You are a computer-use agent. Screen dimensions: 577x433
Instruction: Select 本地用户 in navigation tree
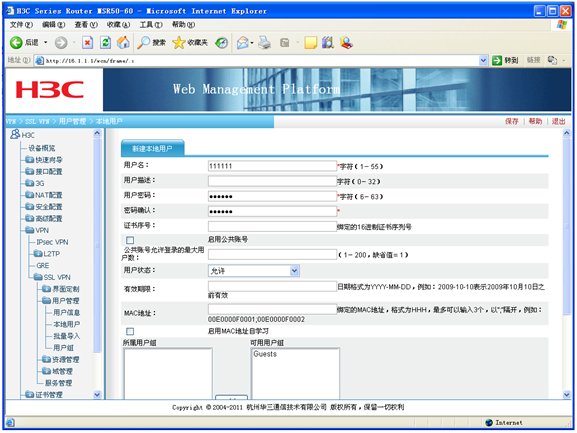coord(67,324)
